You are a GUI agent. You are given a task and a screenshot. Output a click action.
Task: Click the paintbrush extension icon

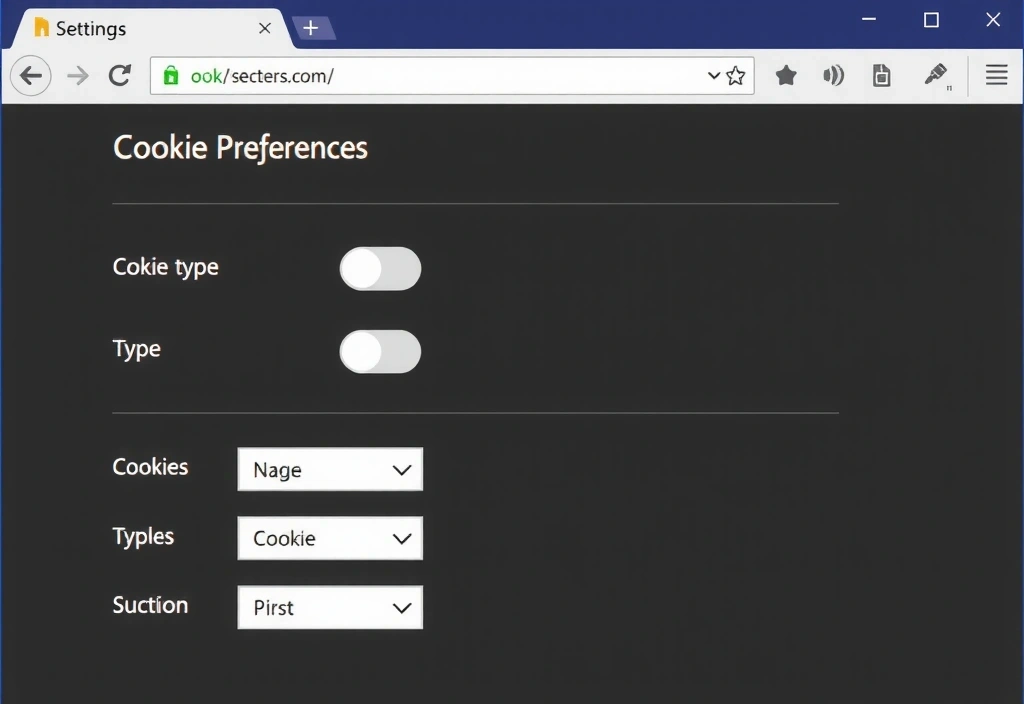pyautogui.click(x=934, y=75)
